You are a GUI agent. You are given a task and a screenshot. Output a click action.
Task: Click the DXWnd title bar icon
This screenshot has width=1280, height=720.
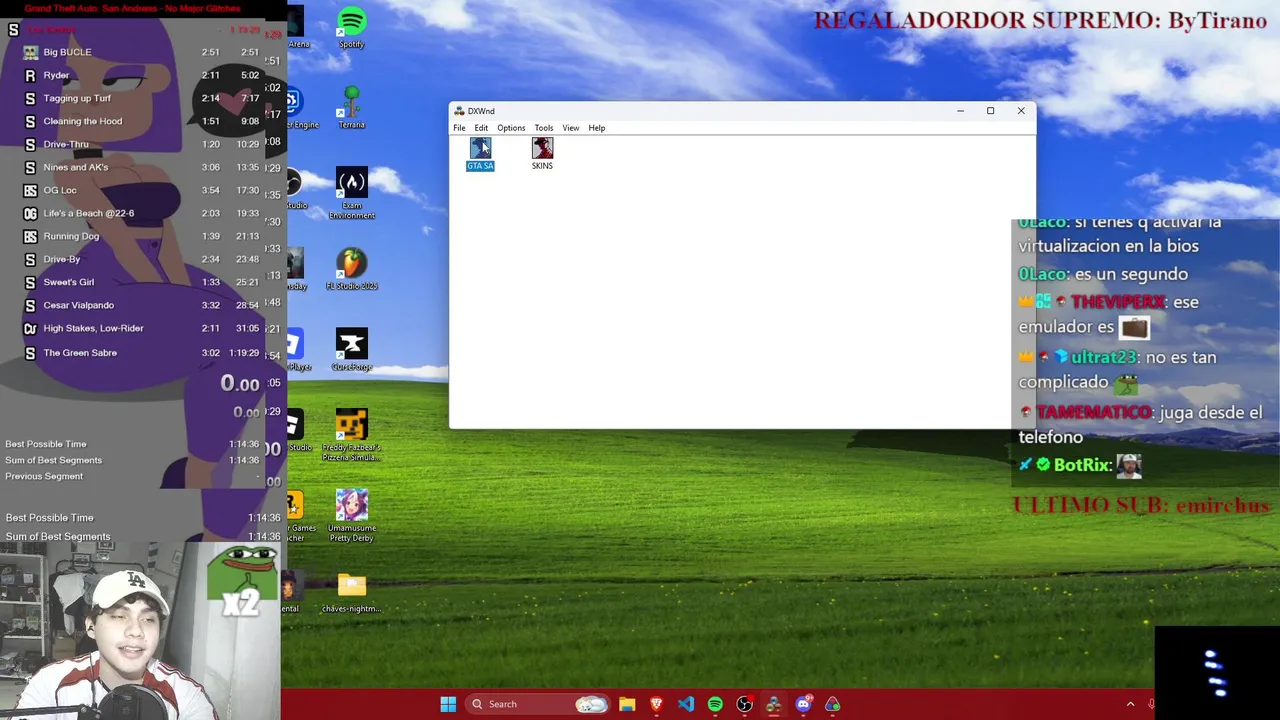(x=459, y=111)
